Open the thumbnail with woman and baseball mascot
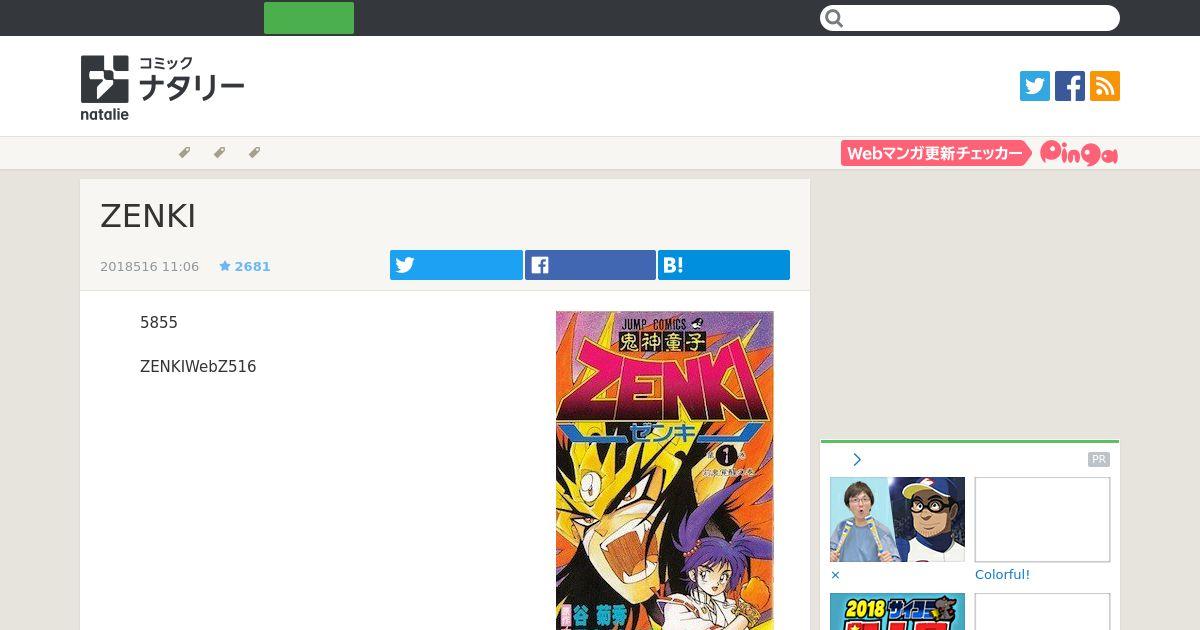The width and height of the screenshot is (1200, 630). (897, 519)
